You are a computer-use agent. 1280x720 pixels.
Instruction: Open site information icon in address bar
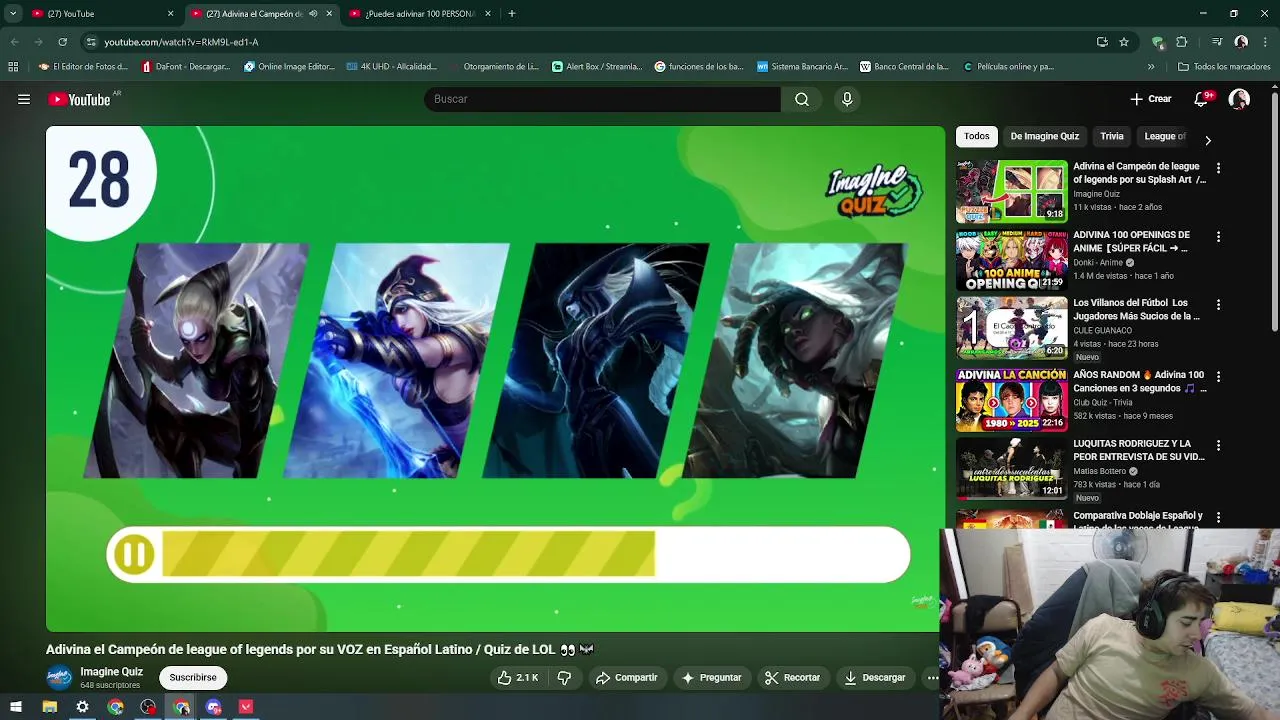[91, 42]
